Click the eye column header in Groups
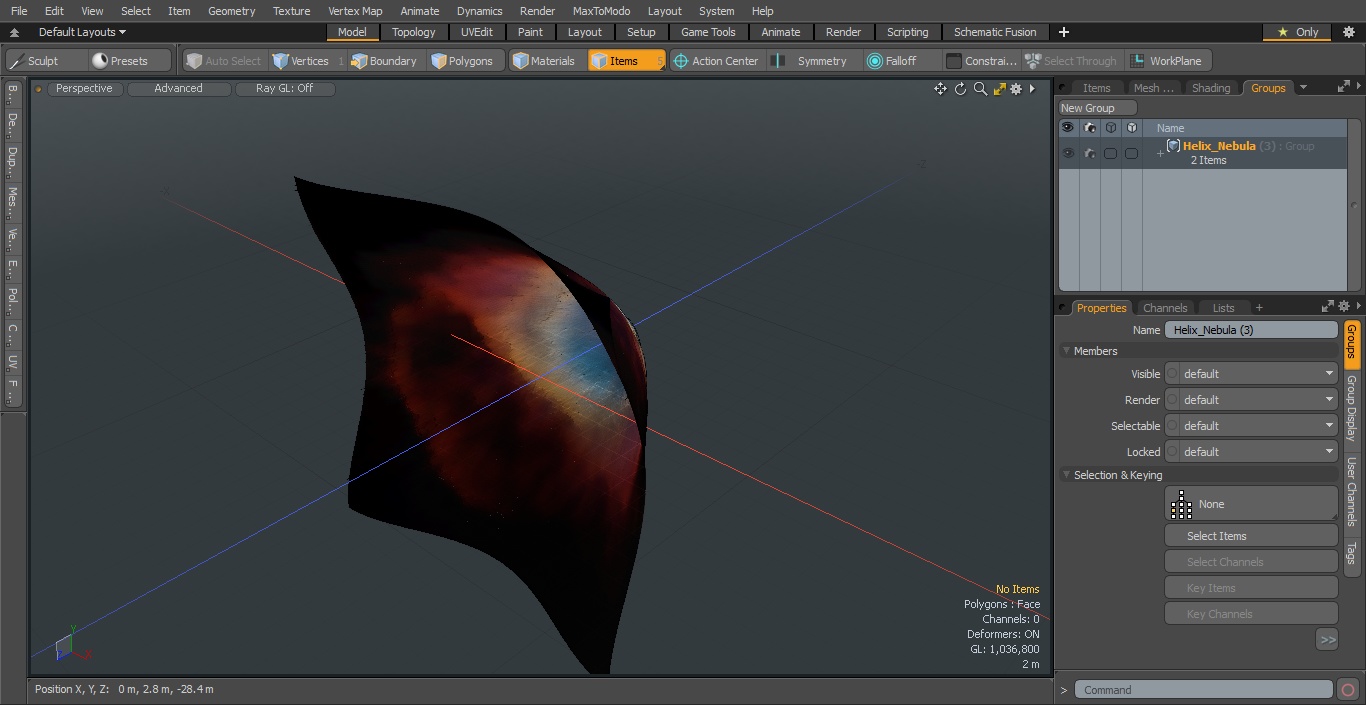 pos(1068,128)
